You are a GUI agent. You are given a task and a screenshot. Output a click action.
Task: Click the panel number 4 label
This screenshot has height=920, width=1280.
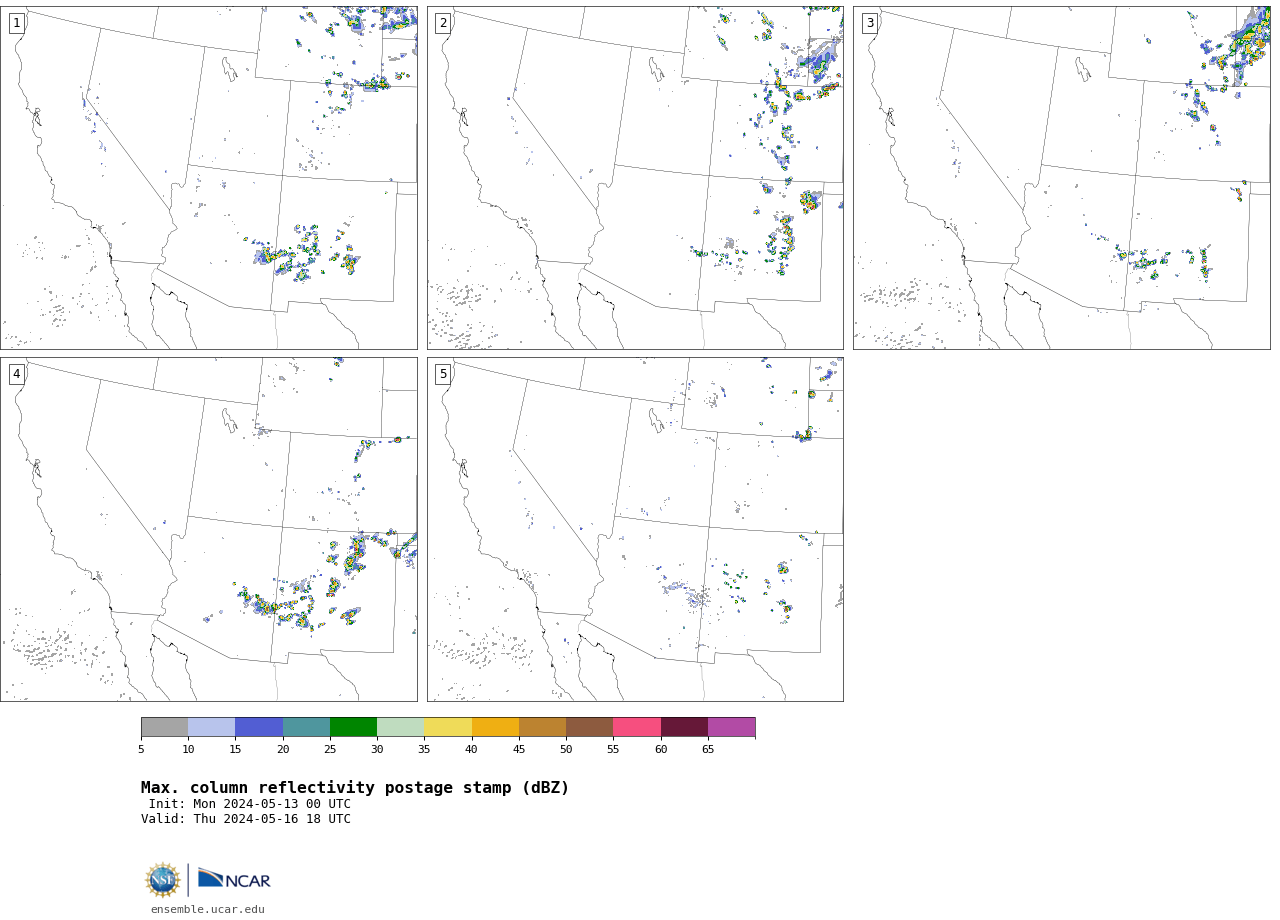pyautogui.click(x=17, y=374)
